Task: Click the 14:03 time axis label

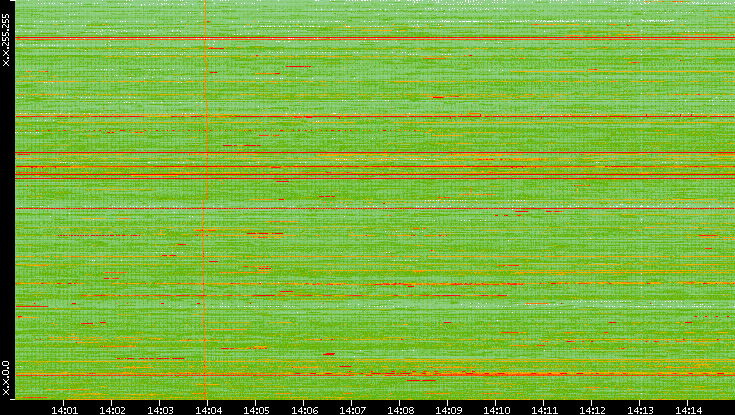Action: coord(160,410)
